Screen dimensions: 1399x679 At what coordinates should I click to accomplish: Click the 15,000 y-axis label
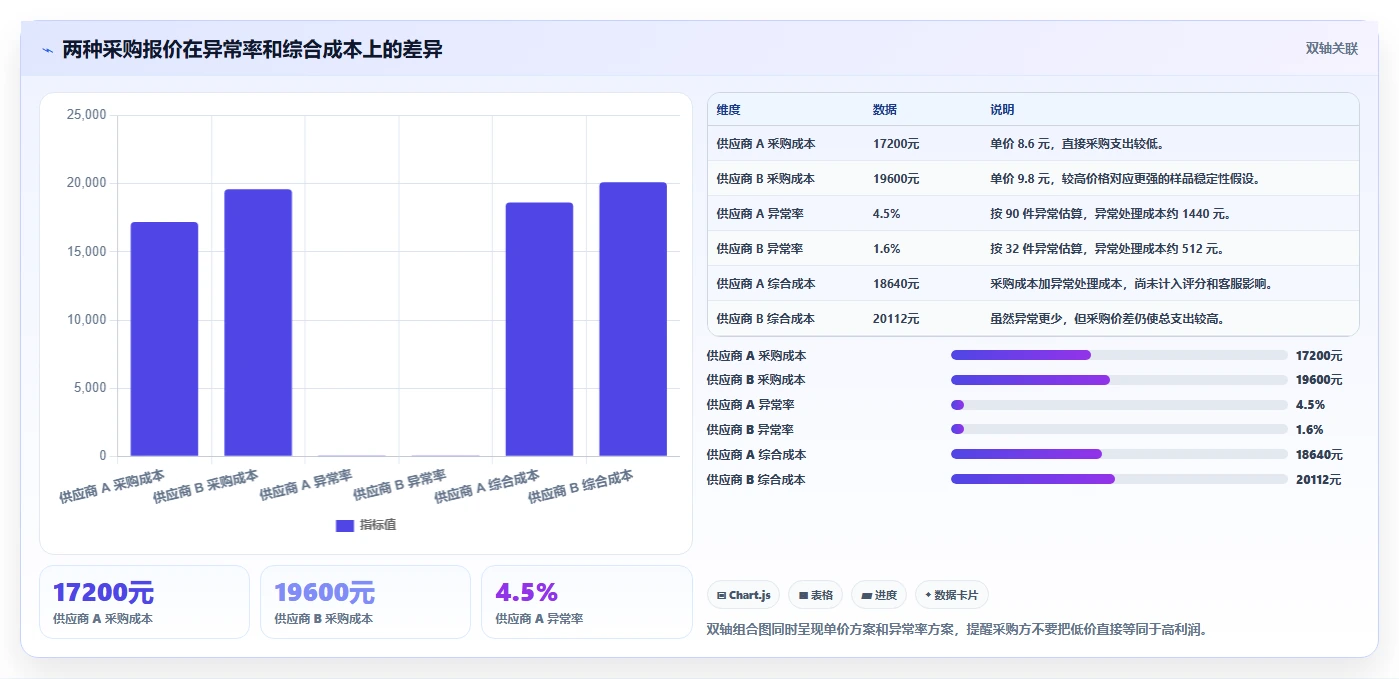click(x=86, y=251)
